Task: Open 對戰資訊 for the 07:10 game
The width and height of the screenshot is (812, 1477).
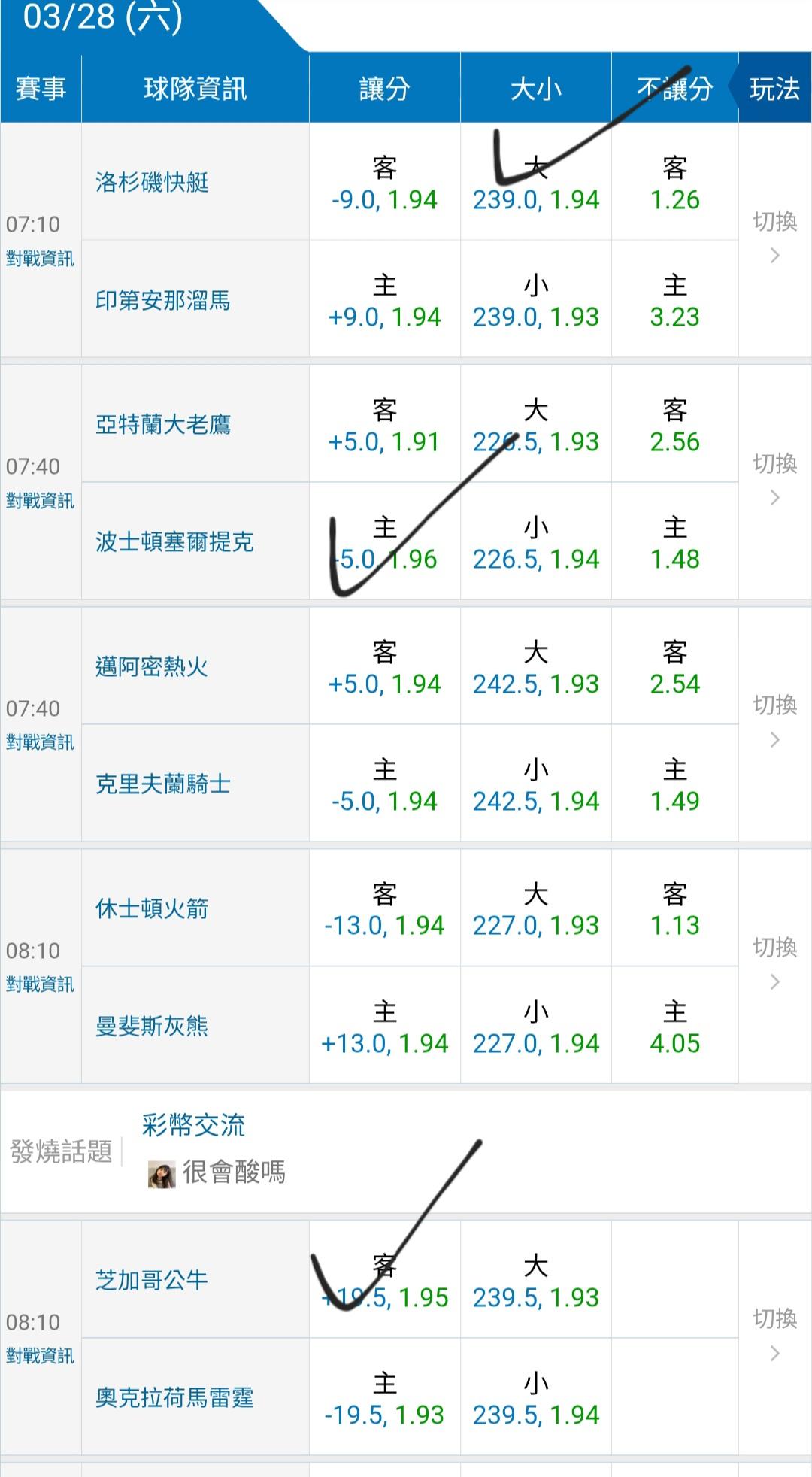Action: pyautogui.click(x=40, y=259)
